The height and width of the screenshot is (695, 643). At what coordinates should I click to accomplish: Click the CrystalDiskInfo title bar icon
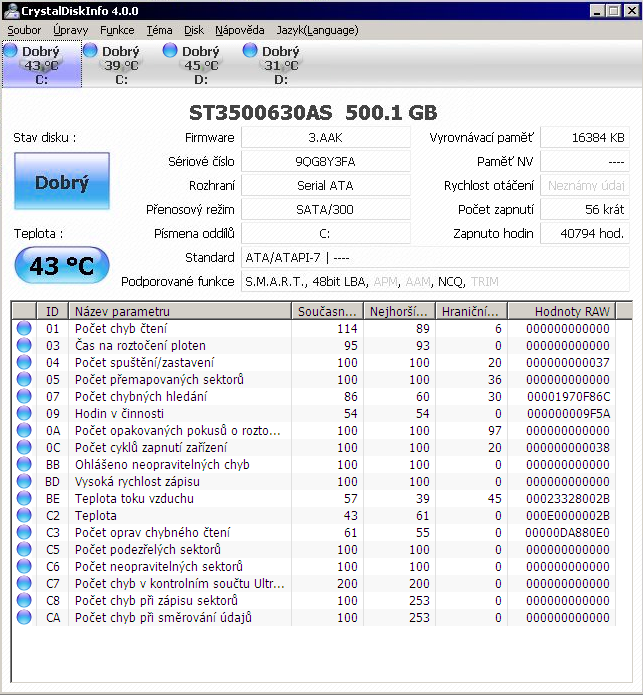click(11, 11)
